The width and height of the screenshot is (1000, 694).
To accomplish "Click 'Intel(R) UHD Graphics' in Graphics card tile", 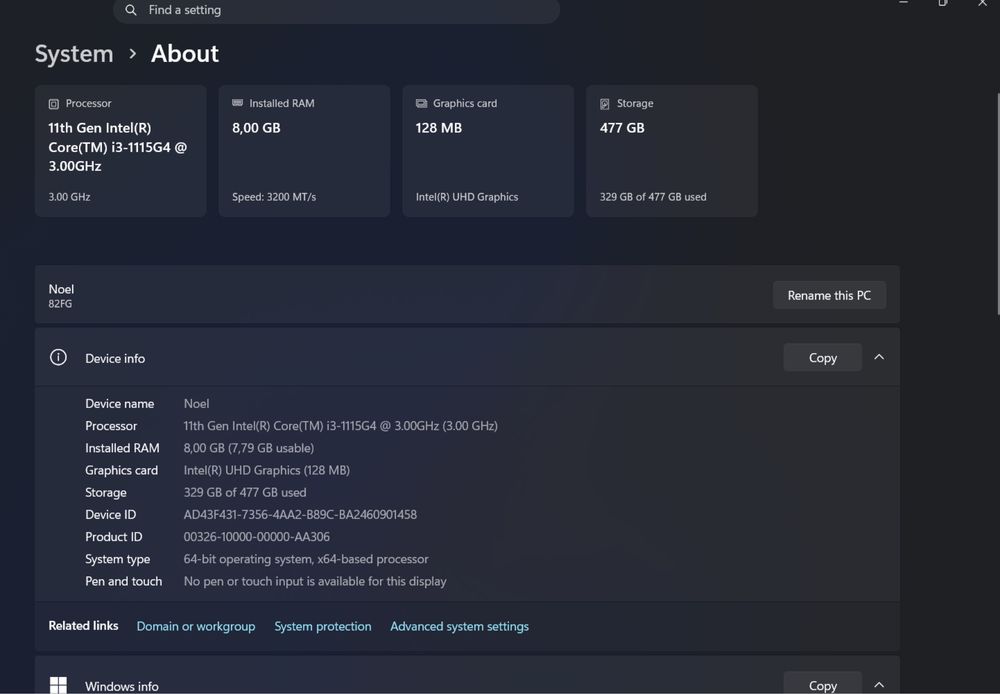I will (x=467, y=197).
